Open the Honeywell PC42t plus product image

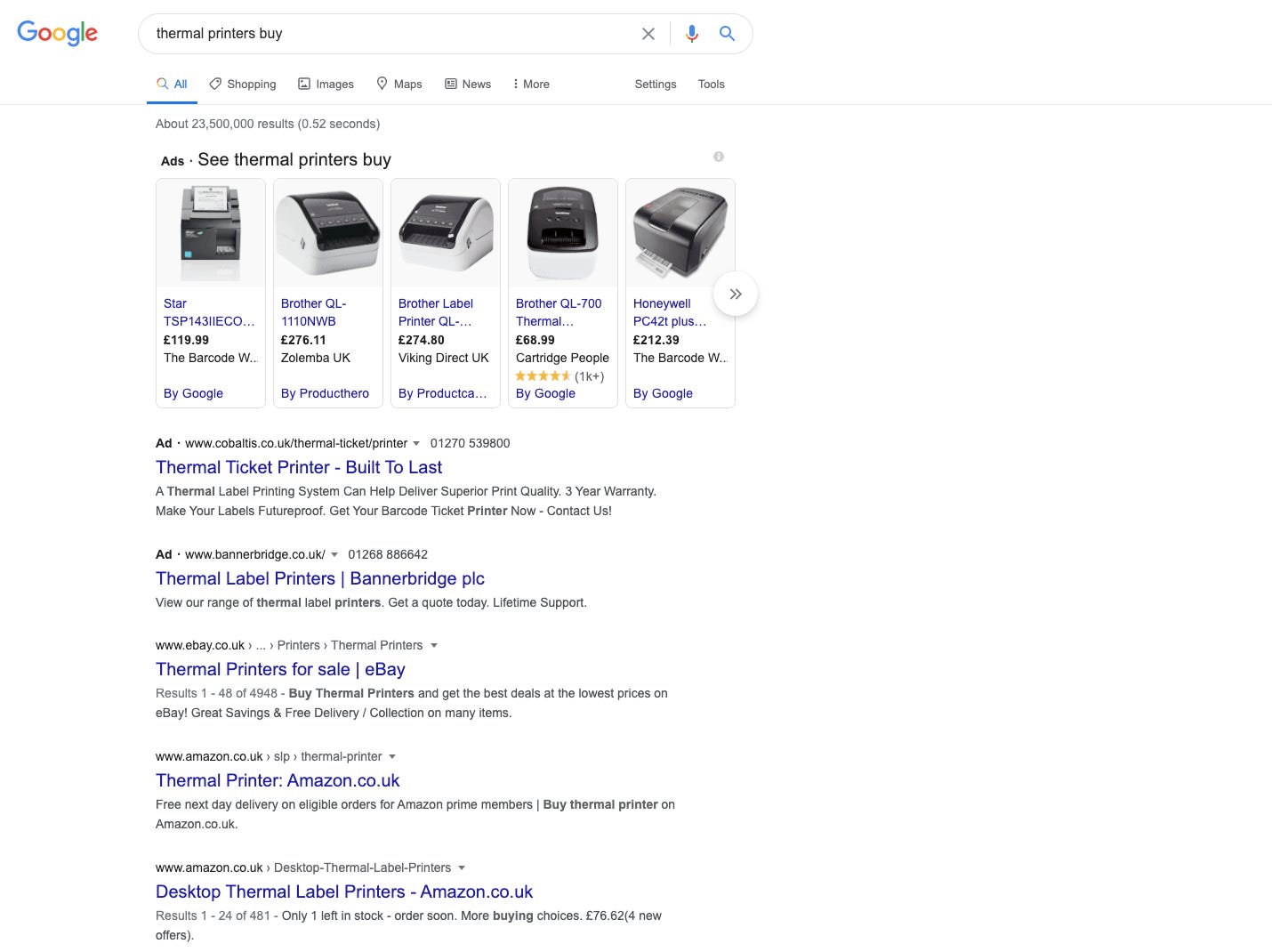click(680, 233)
